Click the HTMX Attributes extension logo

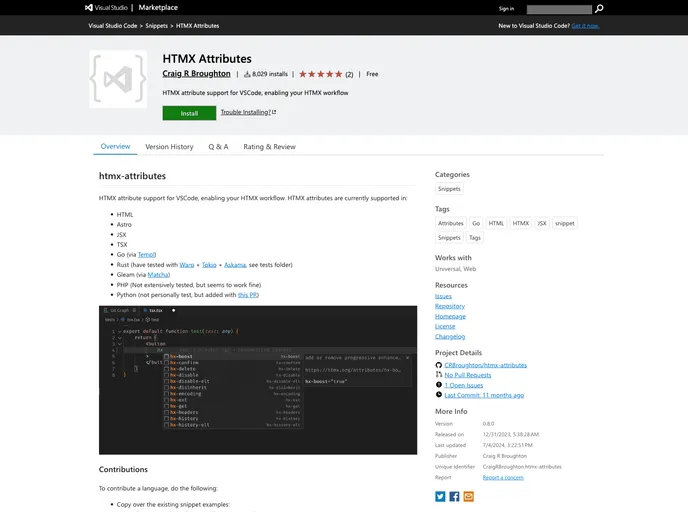coord(118,79)
